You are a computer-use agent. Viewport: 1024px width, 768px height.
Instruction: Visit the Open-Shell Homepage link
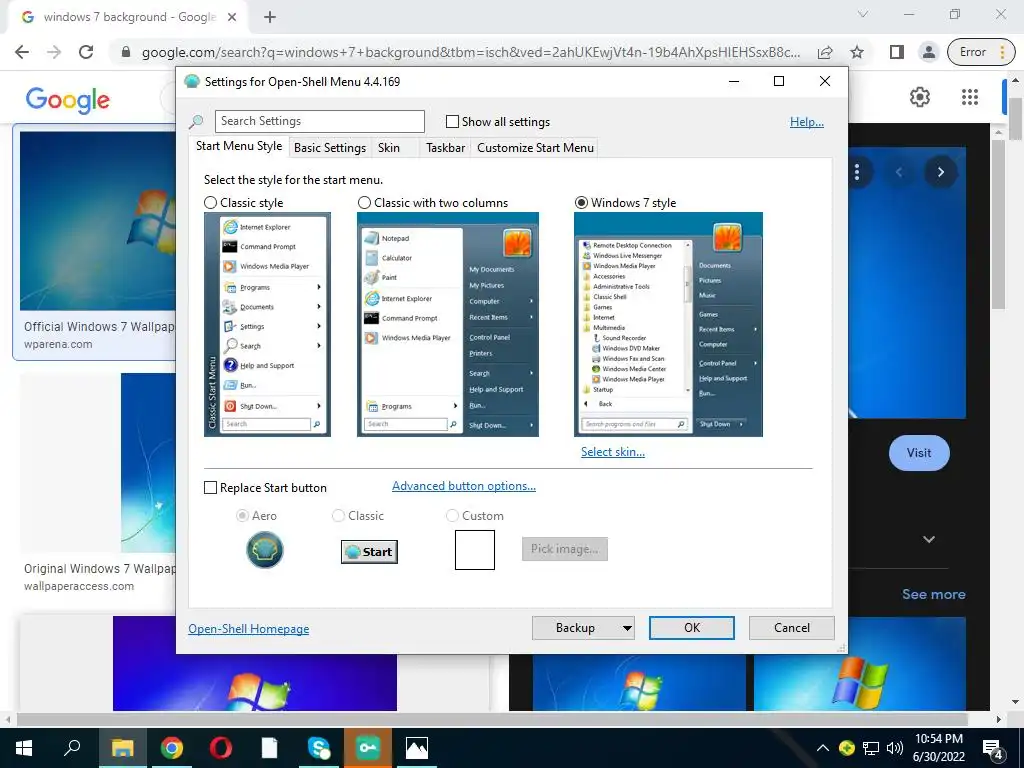coord(248,629)
